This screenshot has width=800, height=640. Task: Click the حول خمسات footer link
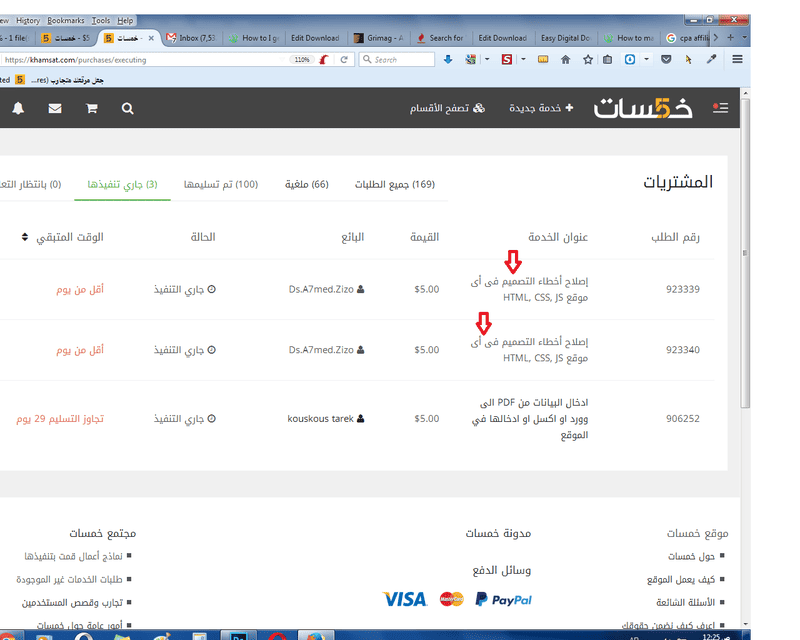(x=691, y=556)
